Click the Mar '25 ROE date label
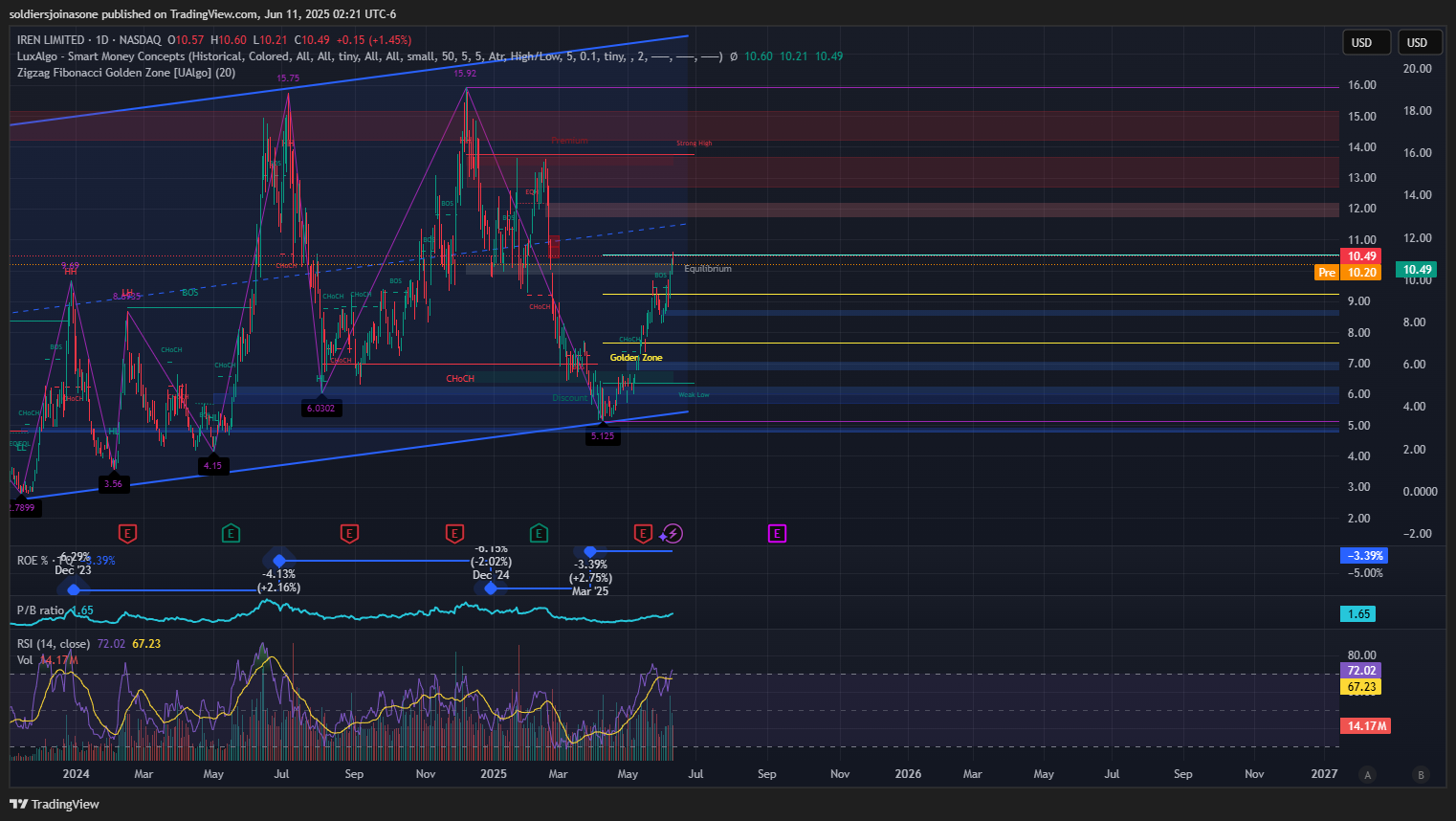The height and width of the screenshot is (821, 1456). coord(590,591)
